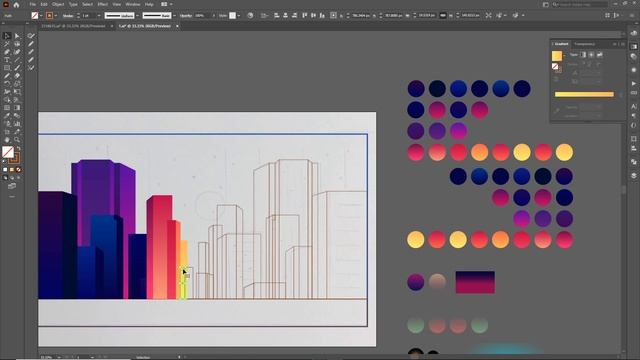
Task: Select the Blend tool
Action: pyautogui.click(x=17, y=116)
